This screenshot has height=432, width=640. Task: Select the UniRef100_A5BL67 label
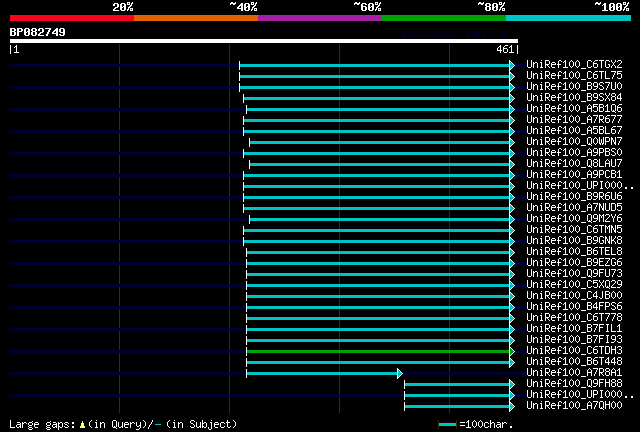pyautogui.click(x=574, y=130)
